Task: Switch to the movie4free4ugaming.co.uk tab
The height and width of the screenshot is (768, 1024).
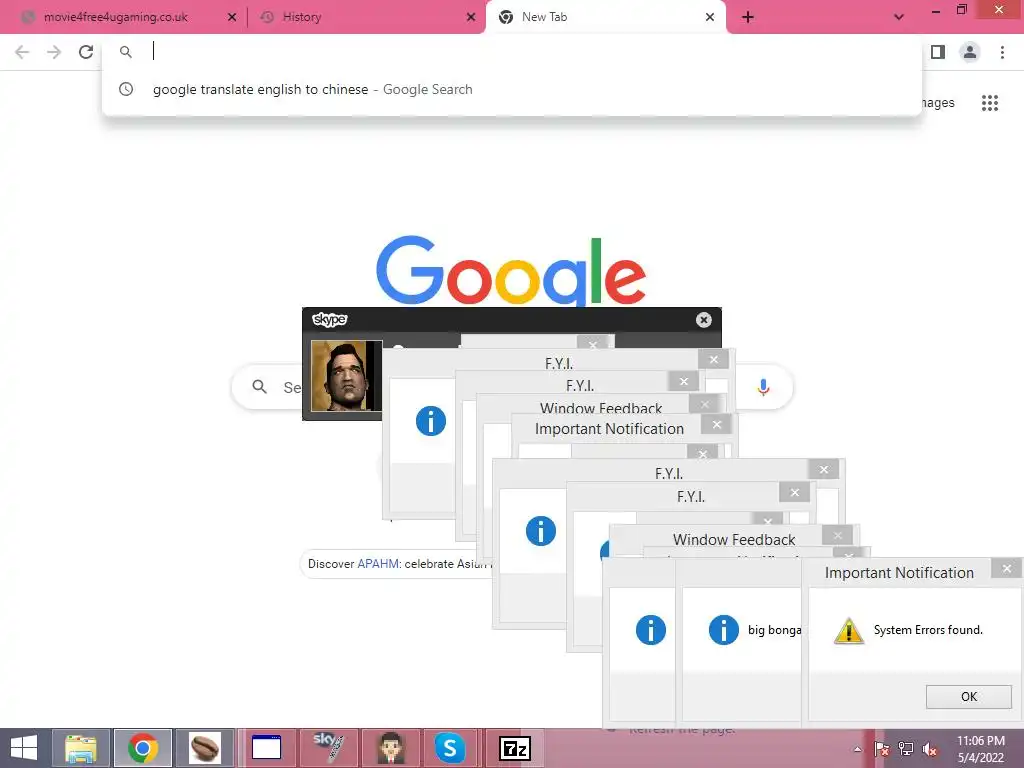Action: (116, 17)
